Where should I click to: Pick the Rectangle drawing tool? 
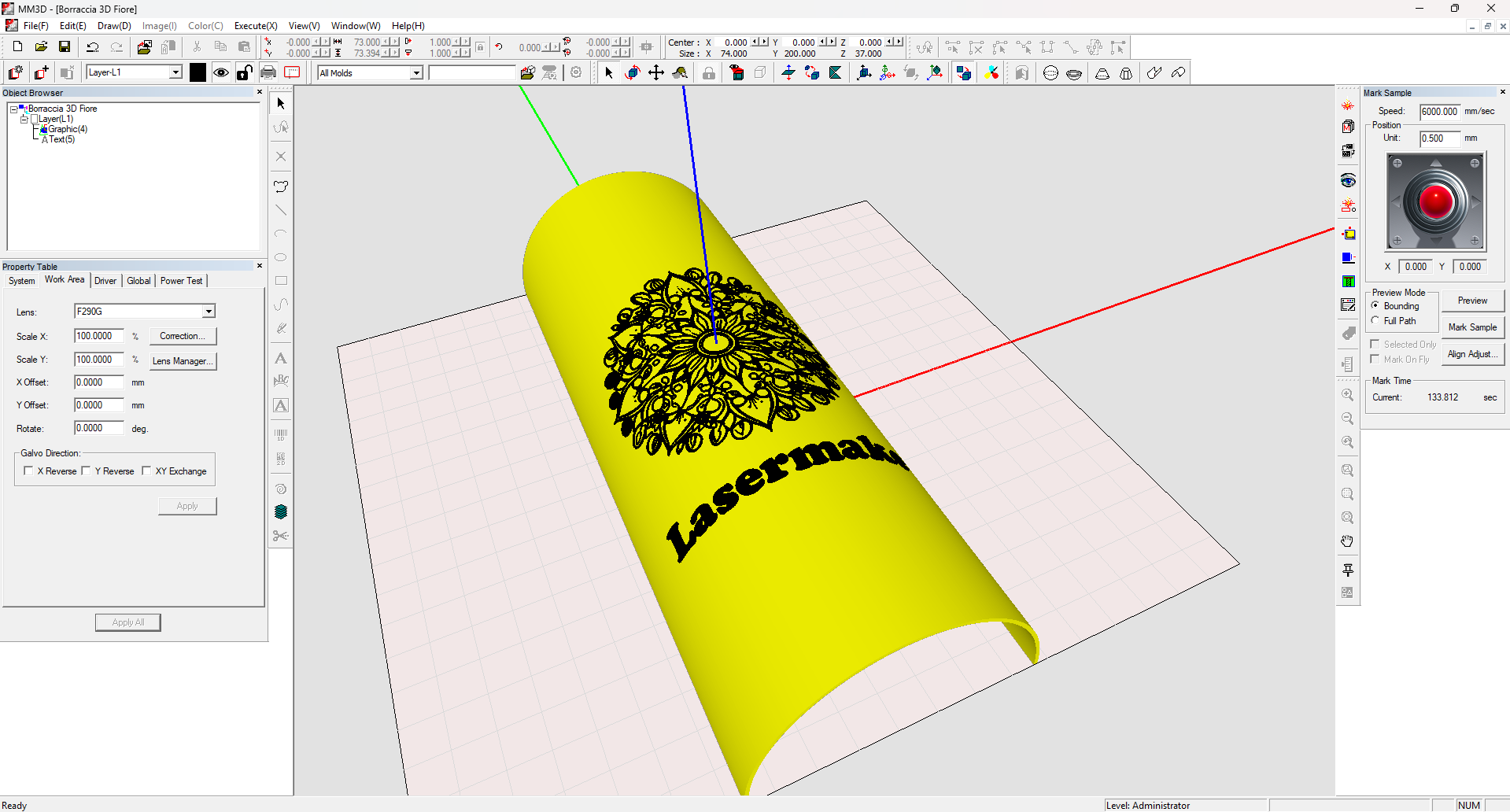(x=281, y=281)
